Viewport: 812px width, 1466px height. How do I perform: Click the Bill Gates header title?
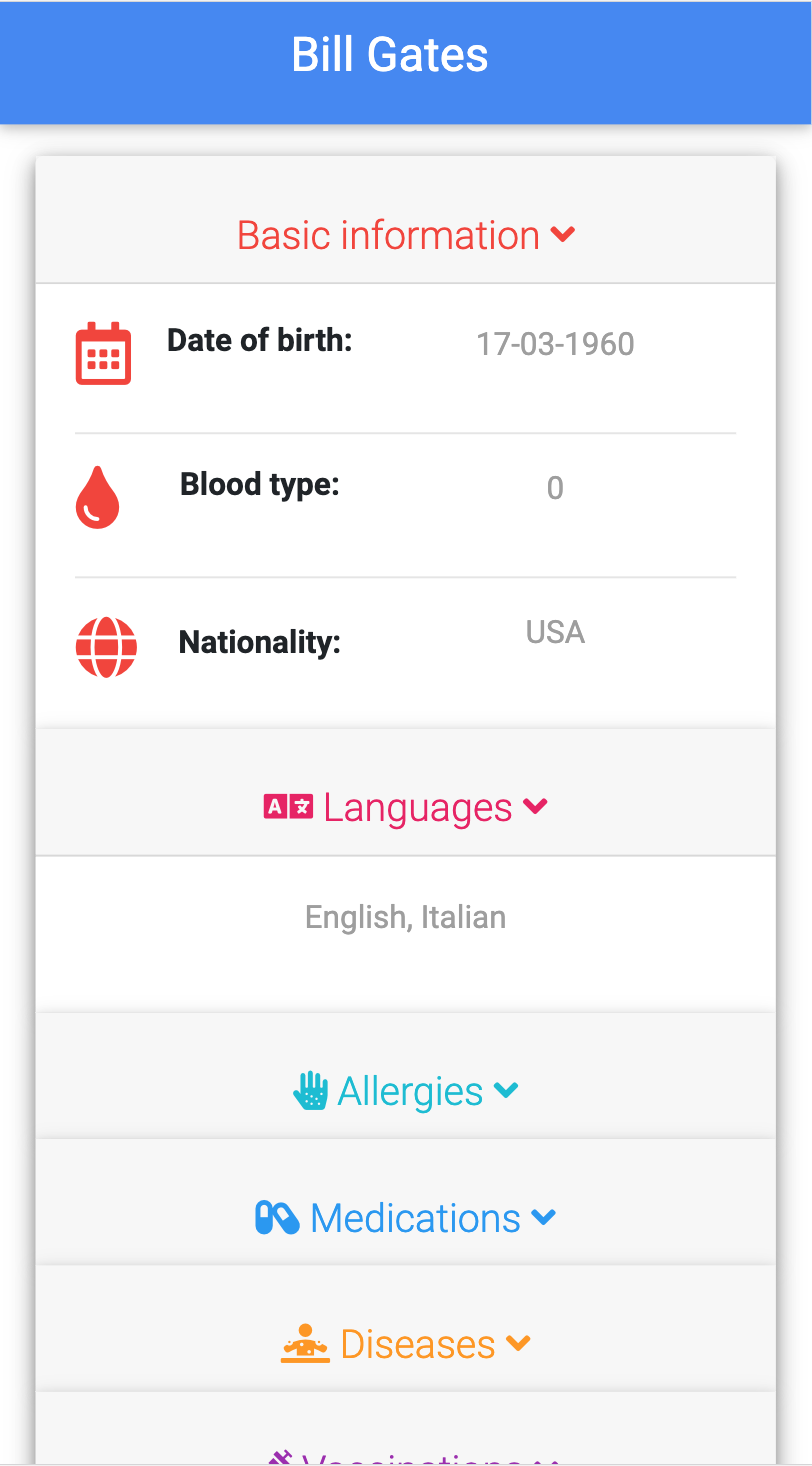[390, 55]
